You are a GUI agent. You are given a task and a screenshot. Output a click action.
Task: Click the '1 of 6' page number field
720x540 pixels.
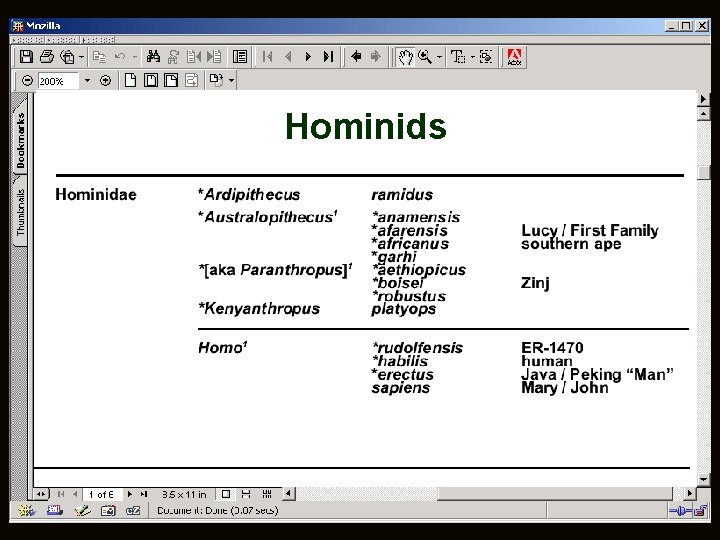coord(102,495)
